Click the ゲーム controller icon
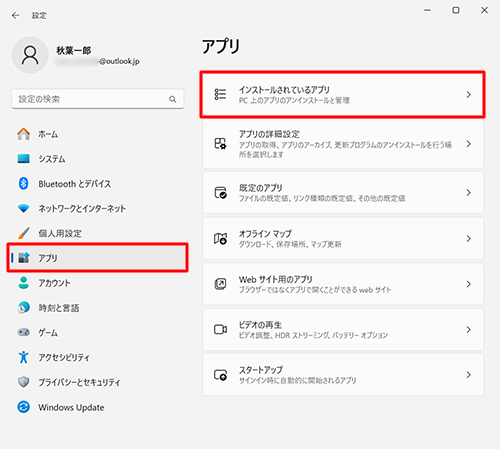Viewport: 500px width, 449px height. pos(23,332)
